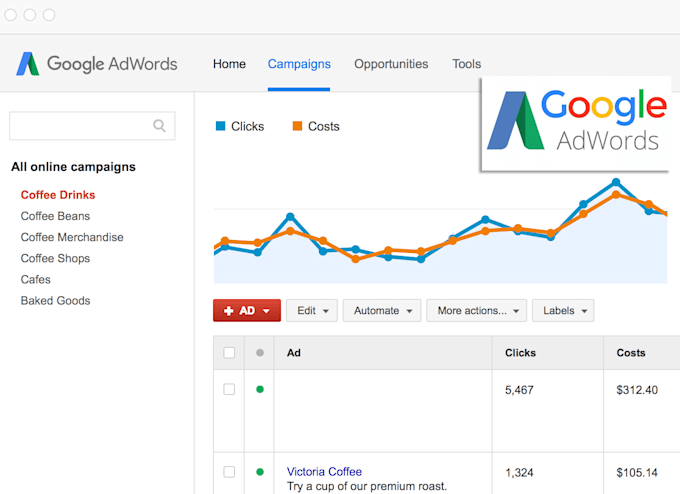The width and height of the screenshot is (680, 494).
Task: Select the Coffee Beans campaign
Action: pyautogui.click(x=55, y=216)
